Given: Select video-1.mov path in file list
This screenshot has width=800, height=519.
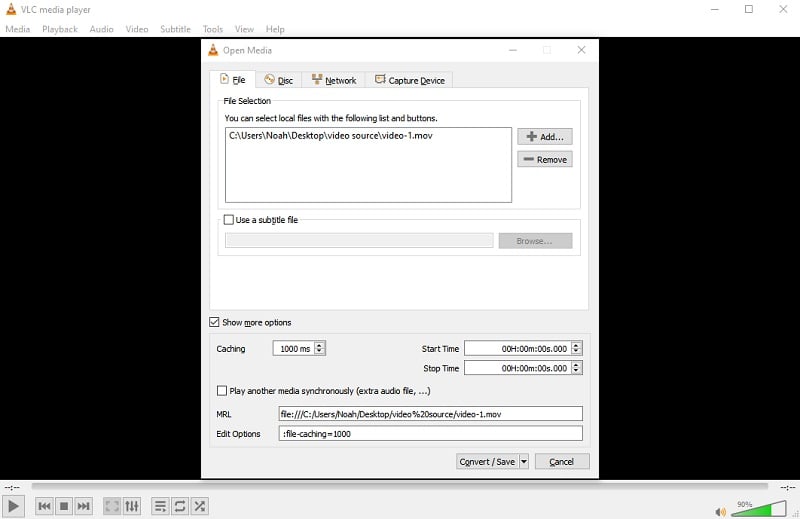Looking at the screenshot, I should [331, 136].
